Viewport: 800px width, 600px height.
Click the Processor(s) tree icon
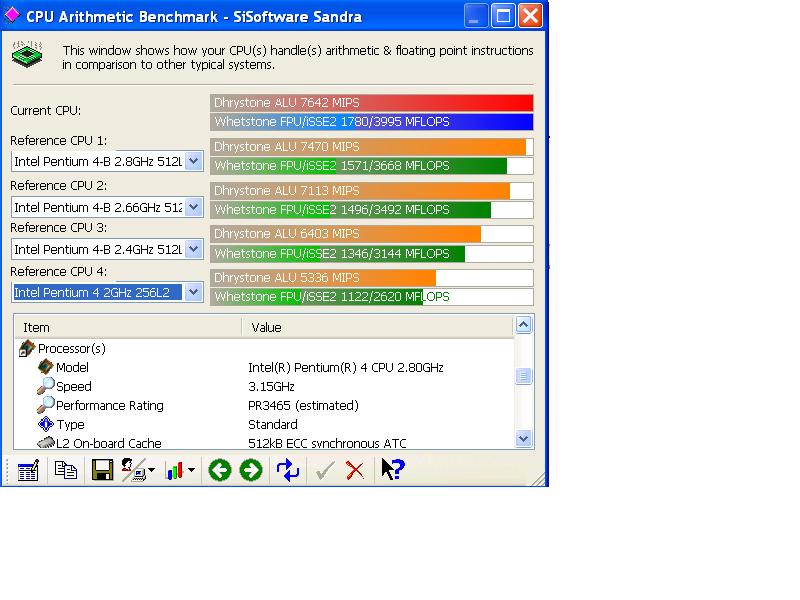27,348
